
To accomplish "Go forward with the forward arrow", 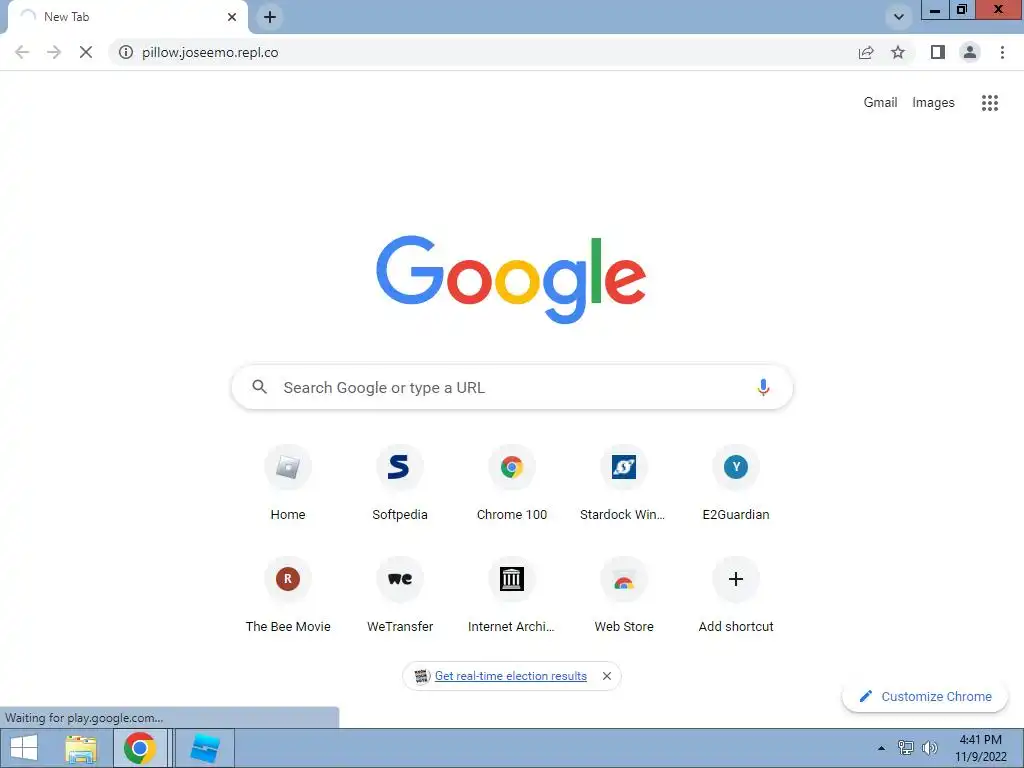I will pyautogui.click(x=54, y=52).
